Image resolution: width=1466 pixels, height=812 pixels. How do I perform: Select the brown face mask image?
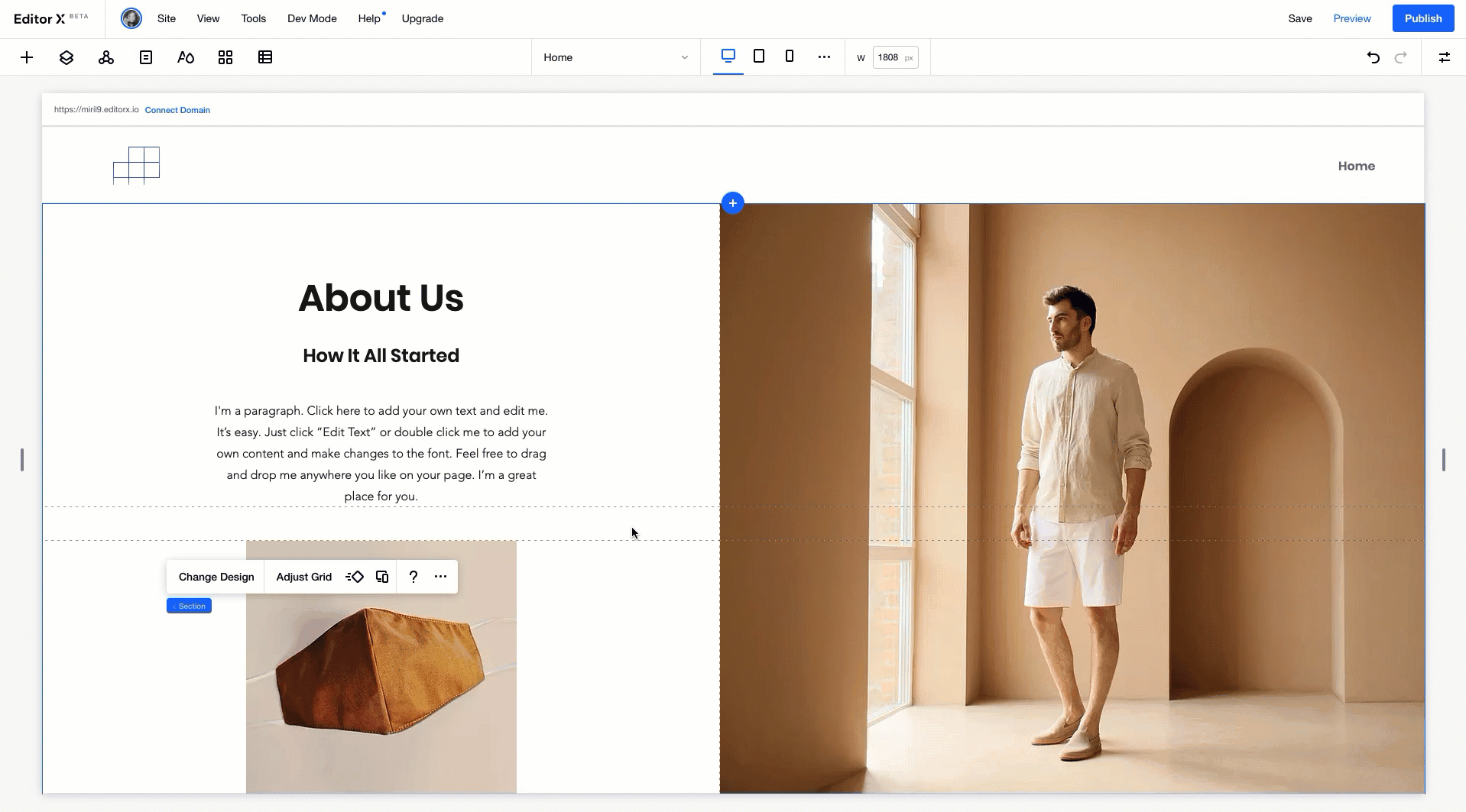[x=381, y=666]
